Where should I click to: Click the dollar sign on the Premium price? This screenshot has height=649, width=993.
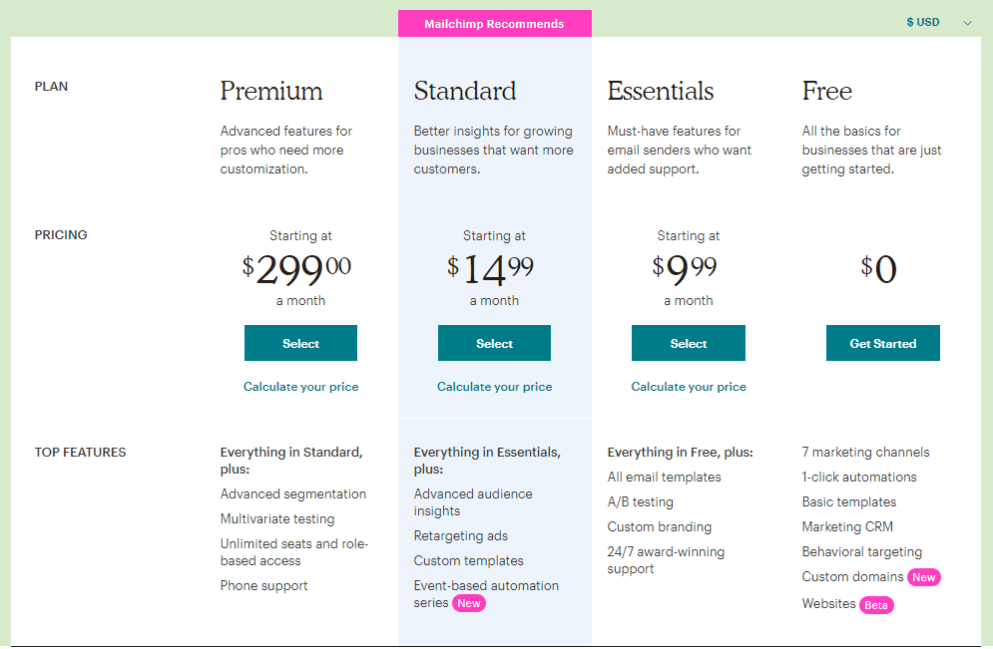(248, 266)
